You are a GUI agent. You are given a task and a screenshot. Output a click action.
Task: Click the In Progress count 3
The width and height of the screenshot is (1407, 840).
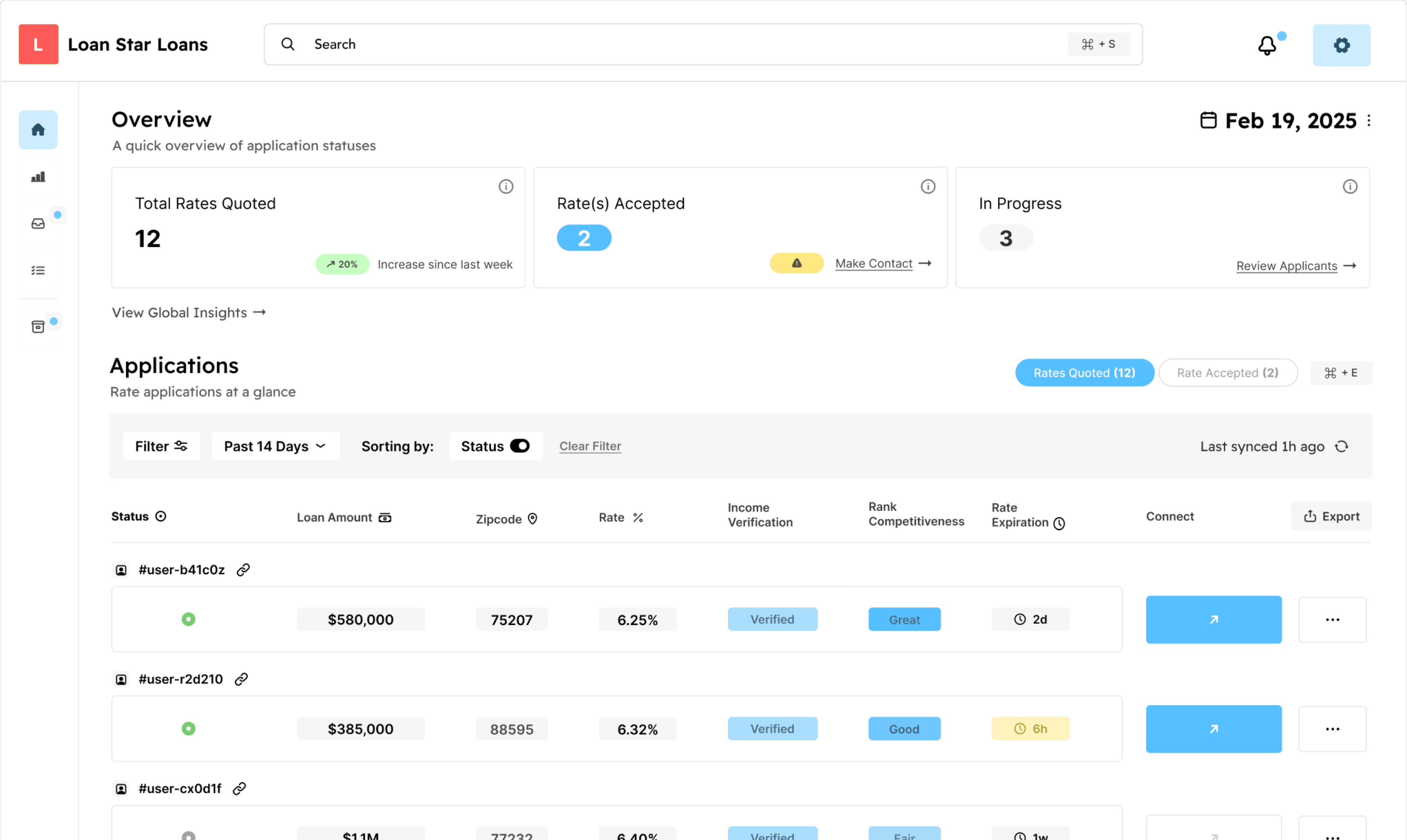click(x=1005, y=238)
